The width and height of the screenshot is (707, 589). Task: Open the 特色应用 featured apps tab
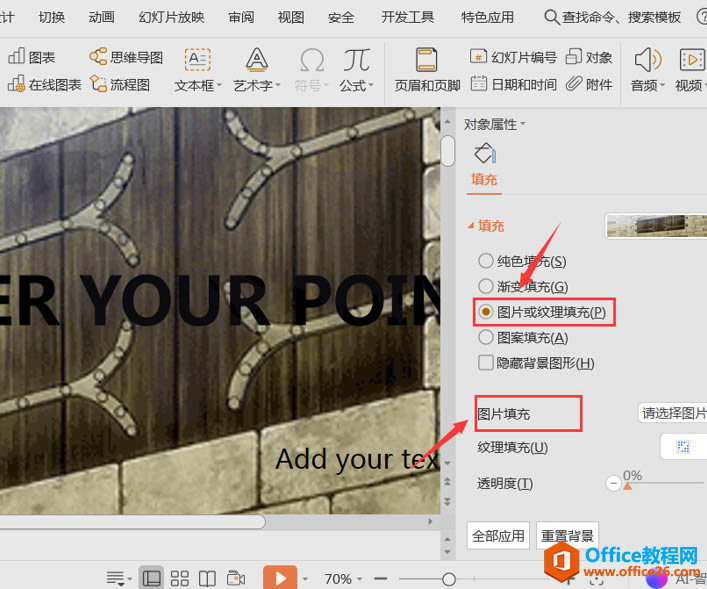[487, 17]
